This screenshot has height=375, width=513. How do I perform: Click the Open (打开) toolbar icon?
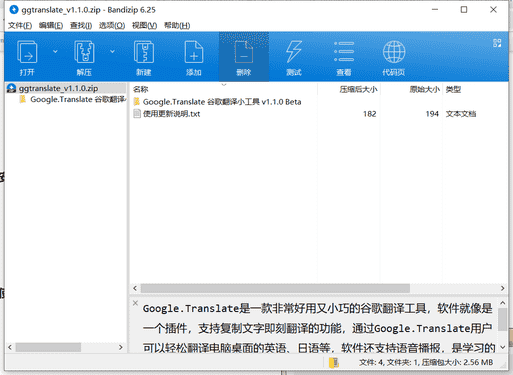27,52
